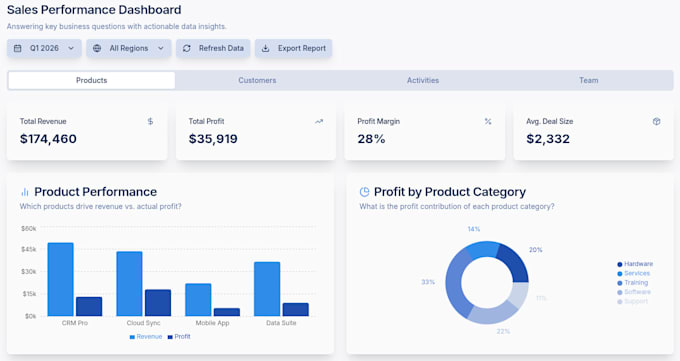This screenshot has height=361, width=680.
Task: Click the Cloud Sync axis label
Action: 144,323
